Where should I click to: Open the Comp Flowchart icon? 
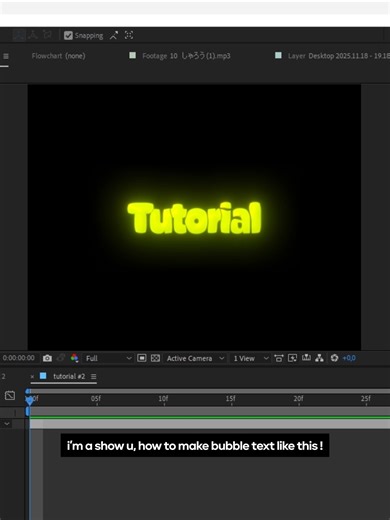point(319,358)
